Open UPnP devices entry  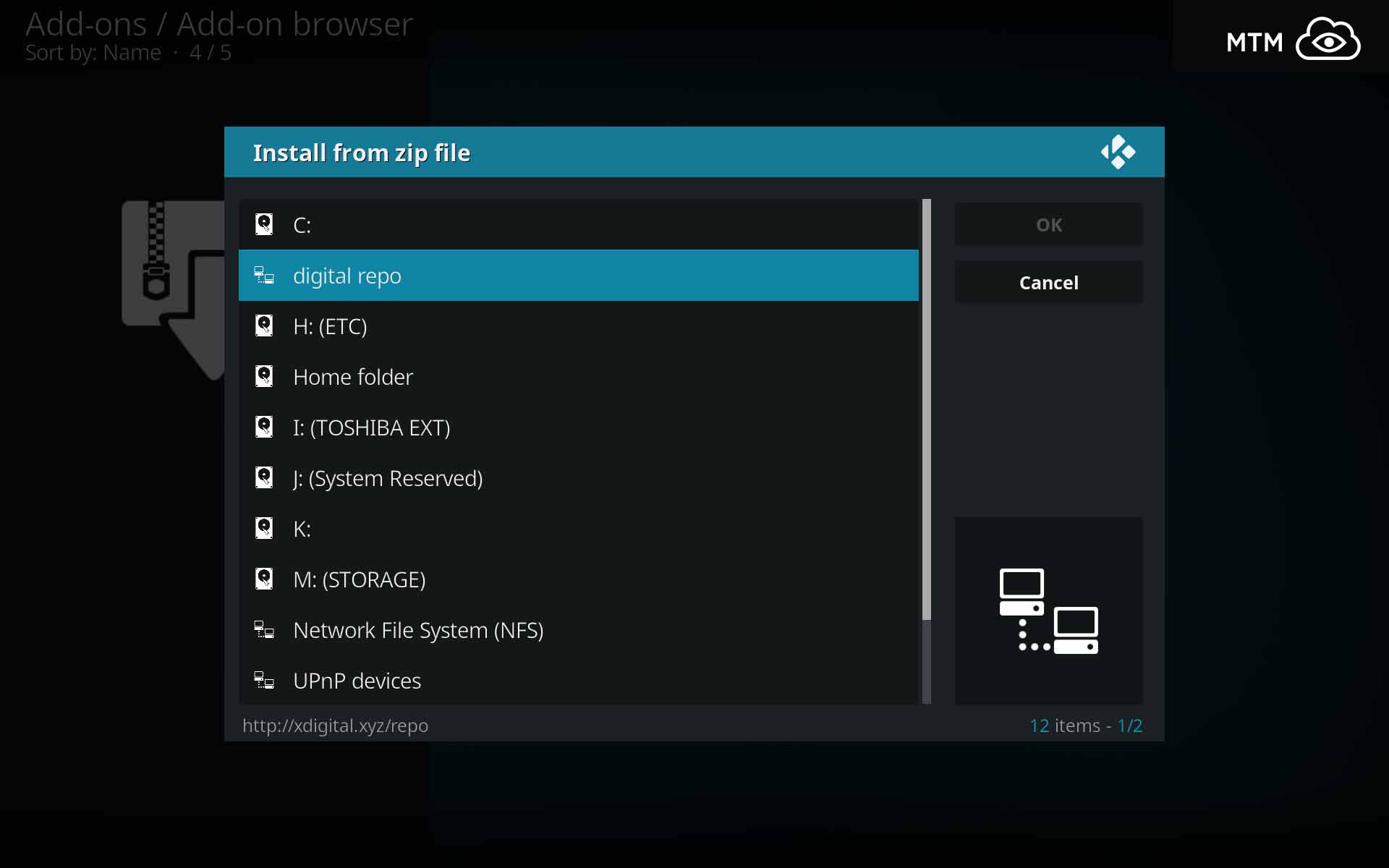(579, 680)
